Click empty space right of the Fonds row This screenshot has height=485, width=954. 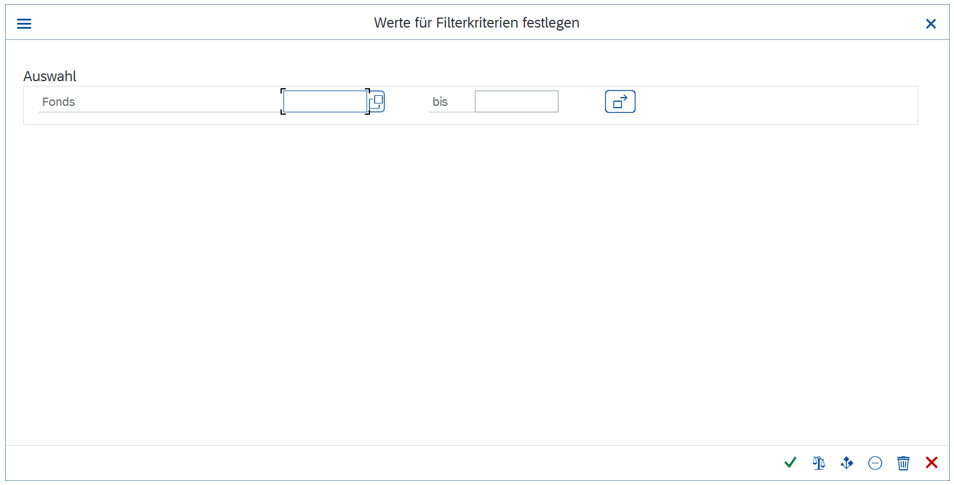[x=780, y=104]
